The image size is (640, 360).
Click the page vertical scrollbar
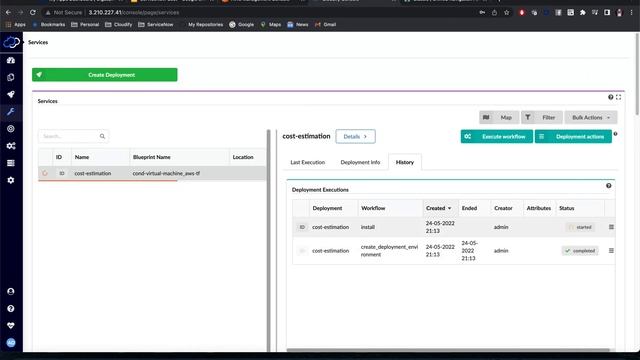(x=637, y=73)
